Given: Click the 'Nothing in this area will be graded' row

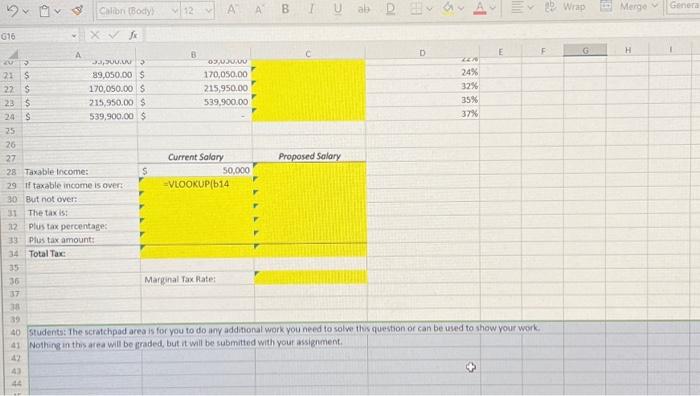Looking at the screenshot, I should 186,344.
